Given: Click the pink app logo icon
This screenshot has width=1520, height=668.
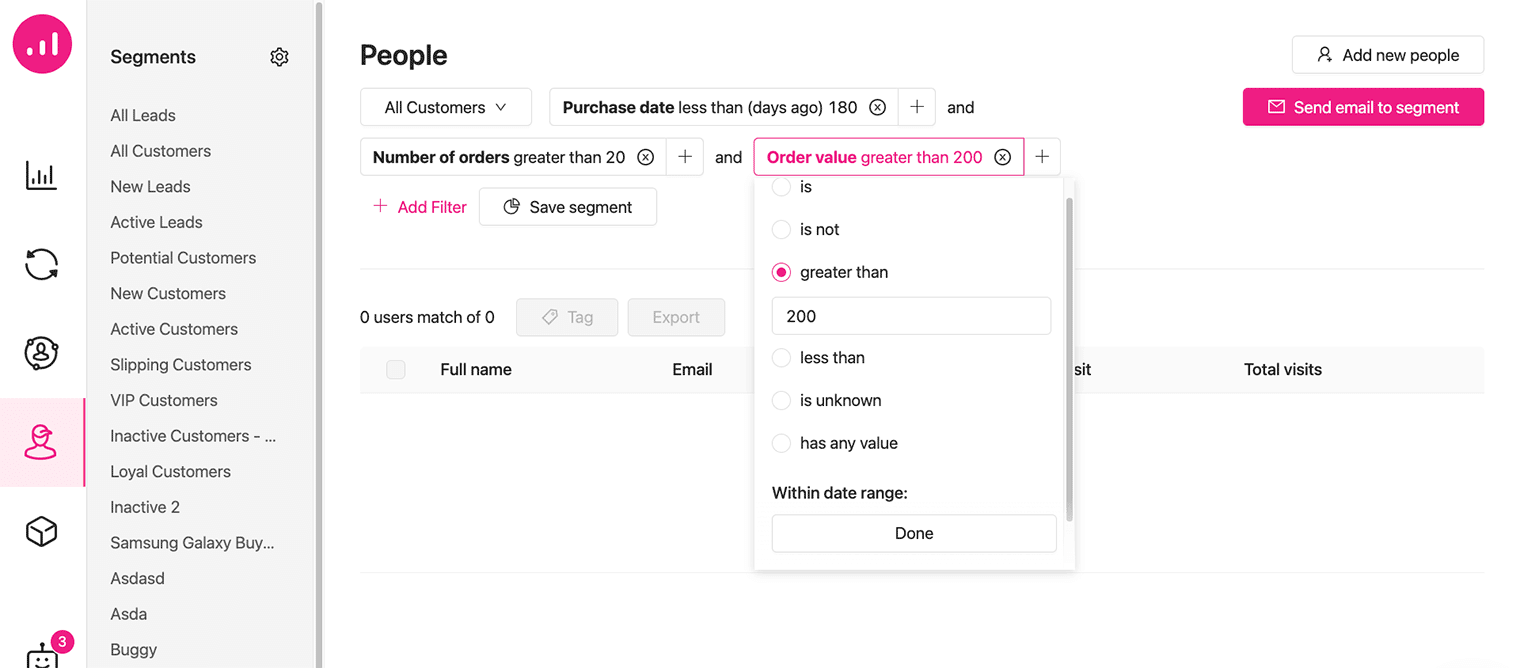Looking at the screenshot, I should tap(42, 43).
